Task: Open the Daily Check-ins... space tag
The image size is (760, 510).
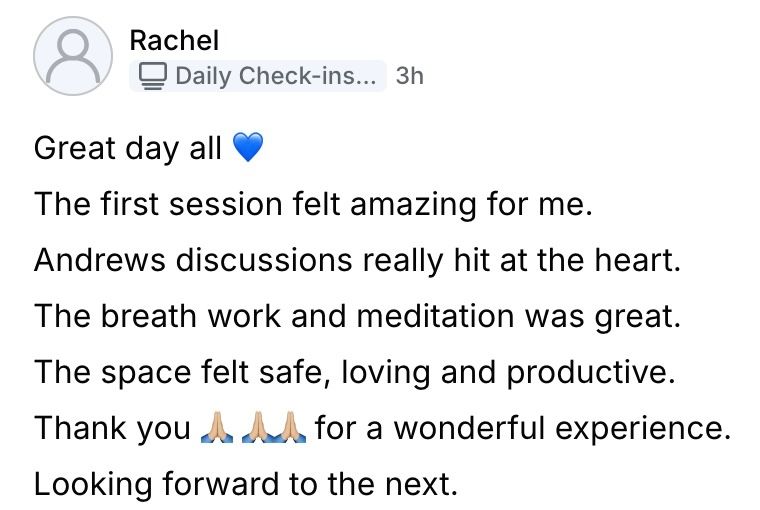Action: tap(258, 75)
